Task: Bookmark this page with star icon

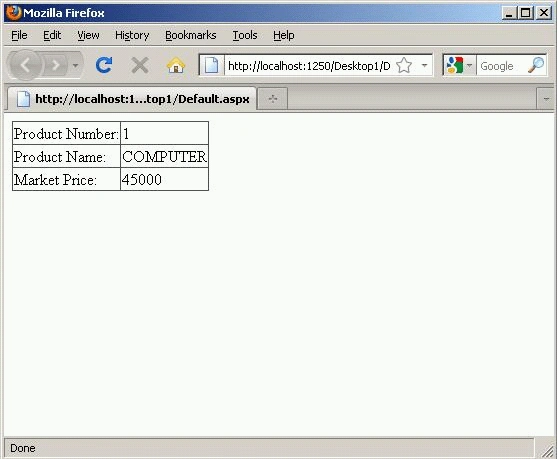Action: click(x=404, y=65)
